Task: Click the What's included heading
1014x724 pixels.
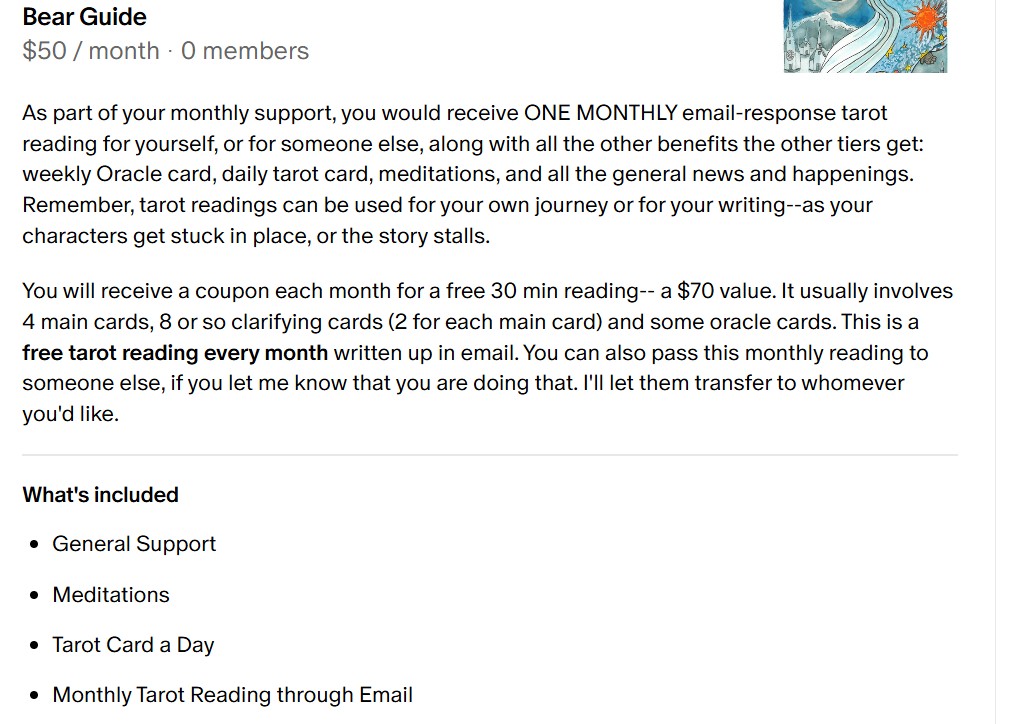Action: (x=100, y=495)
